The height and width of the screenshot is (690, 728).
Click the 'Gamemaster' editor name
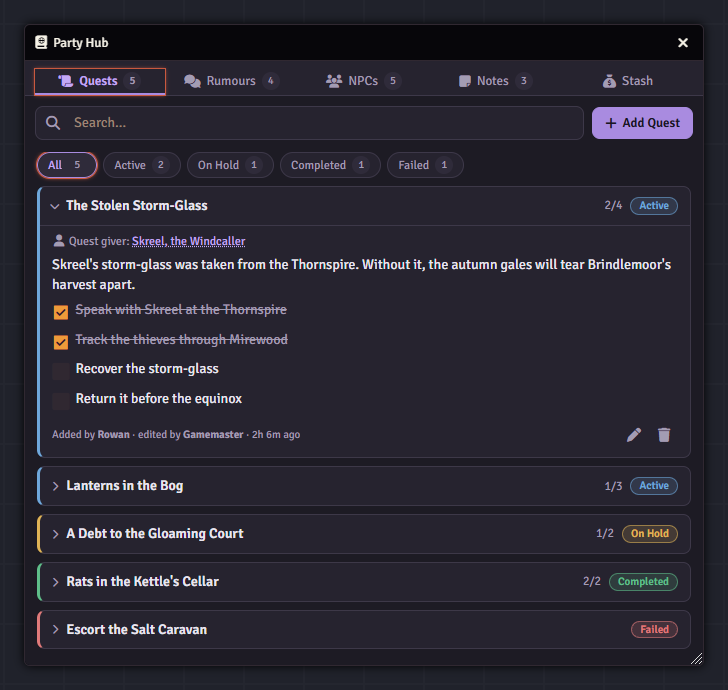click(x=213, y=435)
